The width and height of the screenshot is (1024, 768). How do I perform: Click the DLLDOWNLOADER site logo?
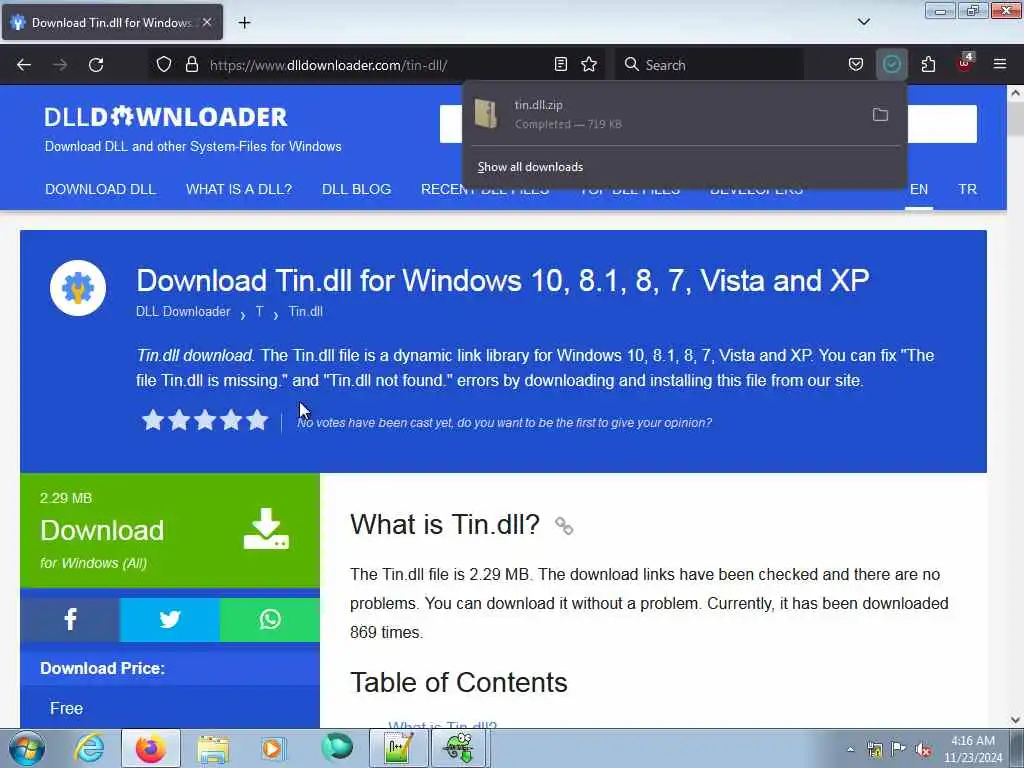(166, 117)
